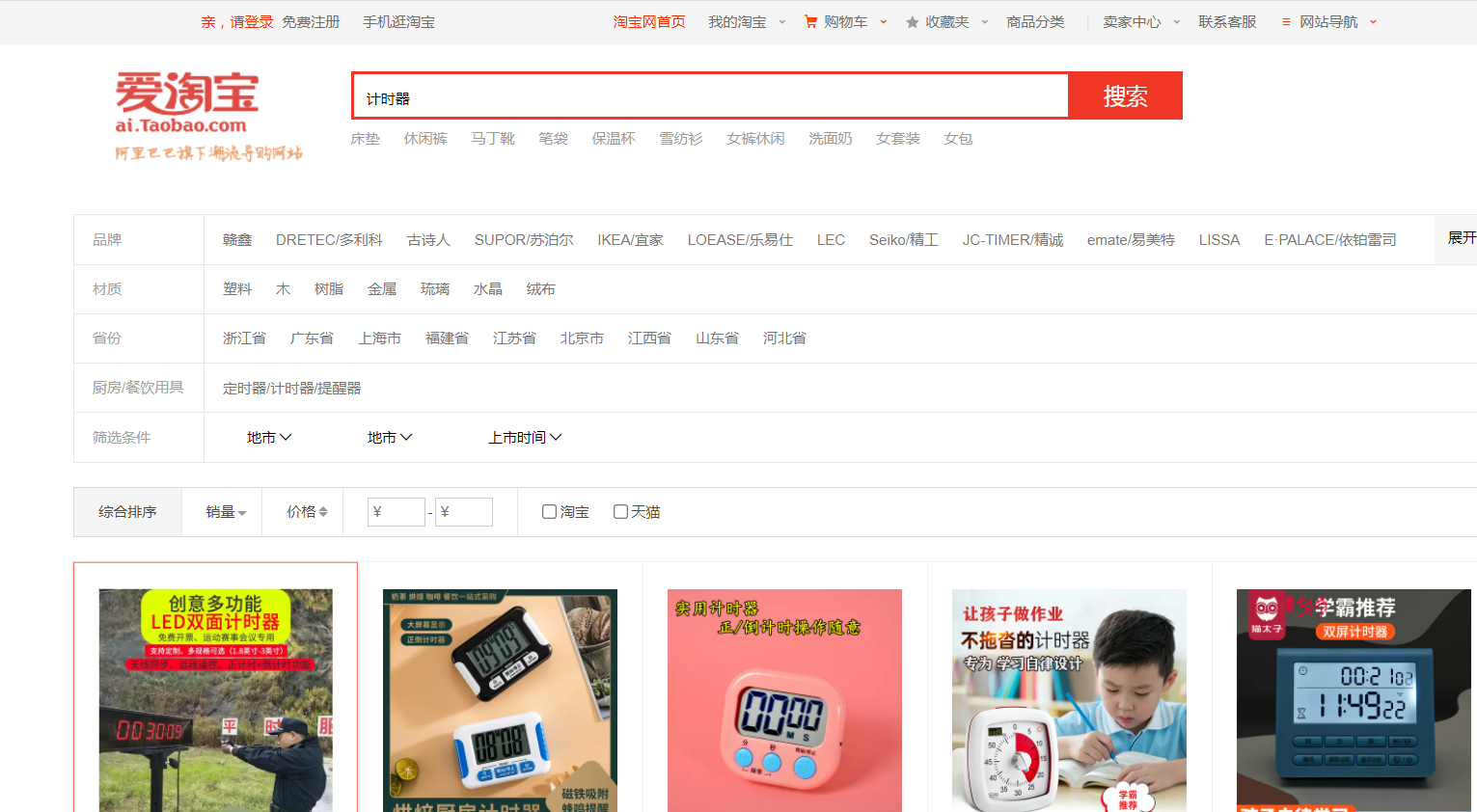The width and height of the screenshot is (1477, 812).
Task: Open the pink 实用计时器 product thumbnail
Action: click(784, 700)
